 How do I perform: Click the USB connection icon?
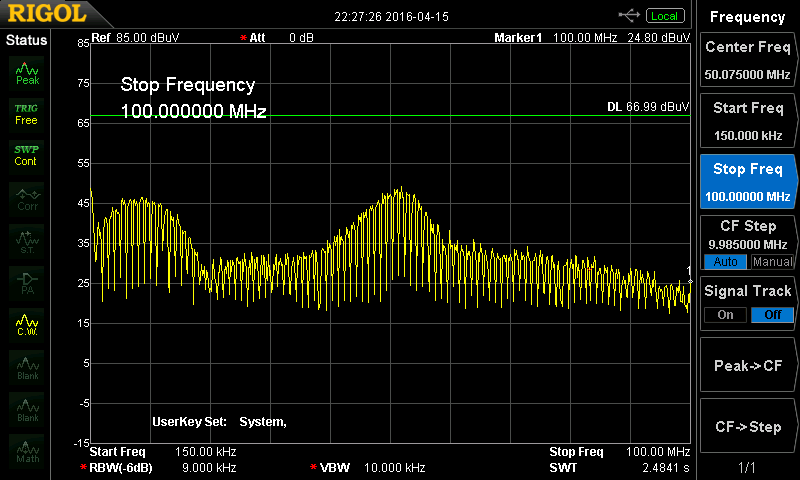(629, 15)
